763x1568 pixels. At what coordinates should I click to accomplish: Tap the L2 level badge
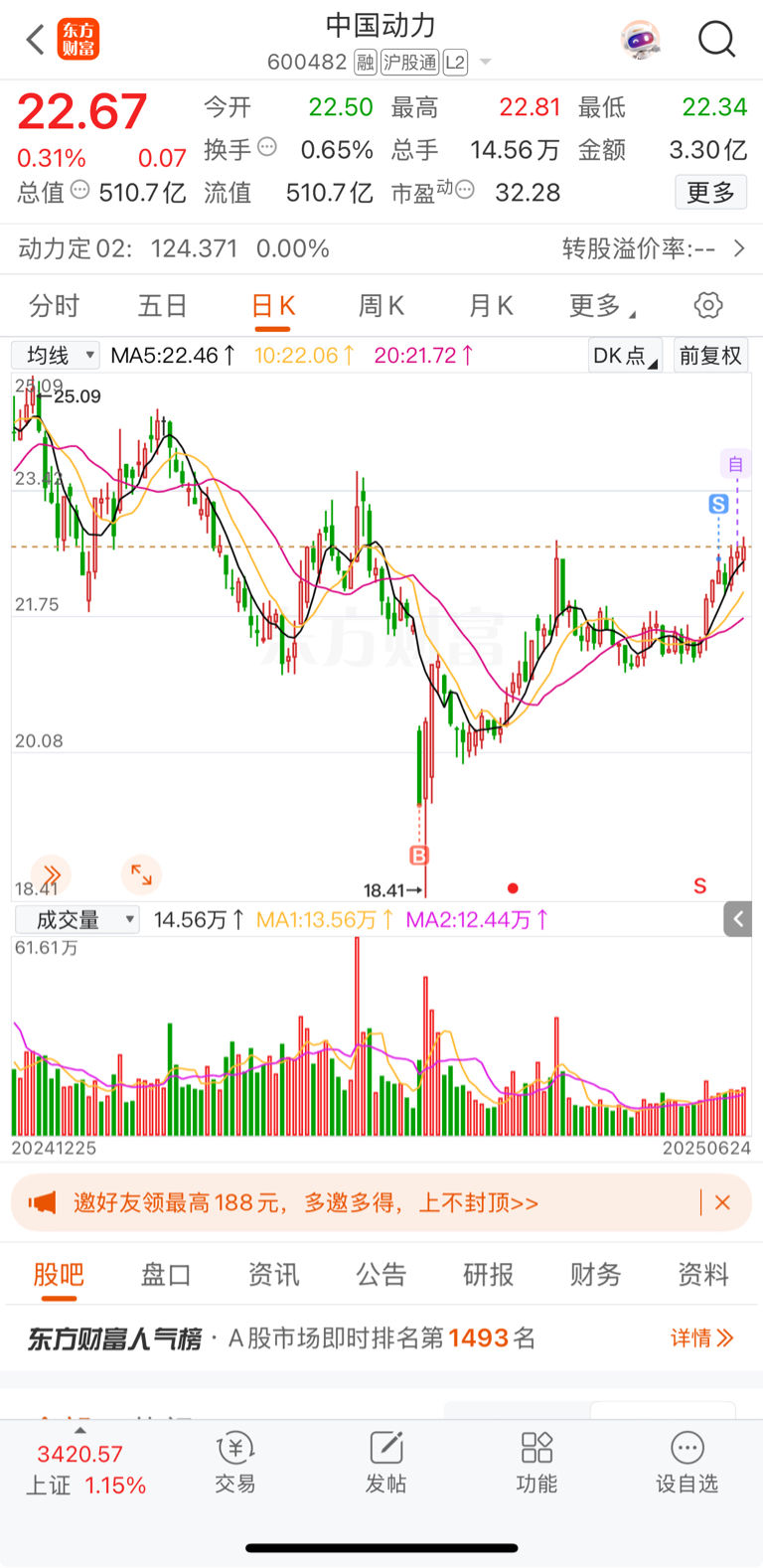point(455,63)
